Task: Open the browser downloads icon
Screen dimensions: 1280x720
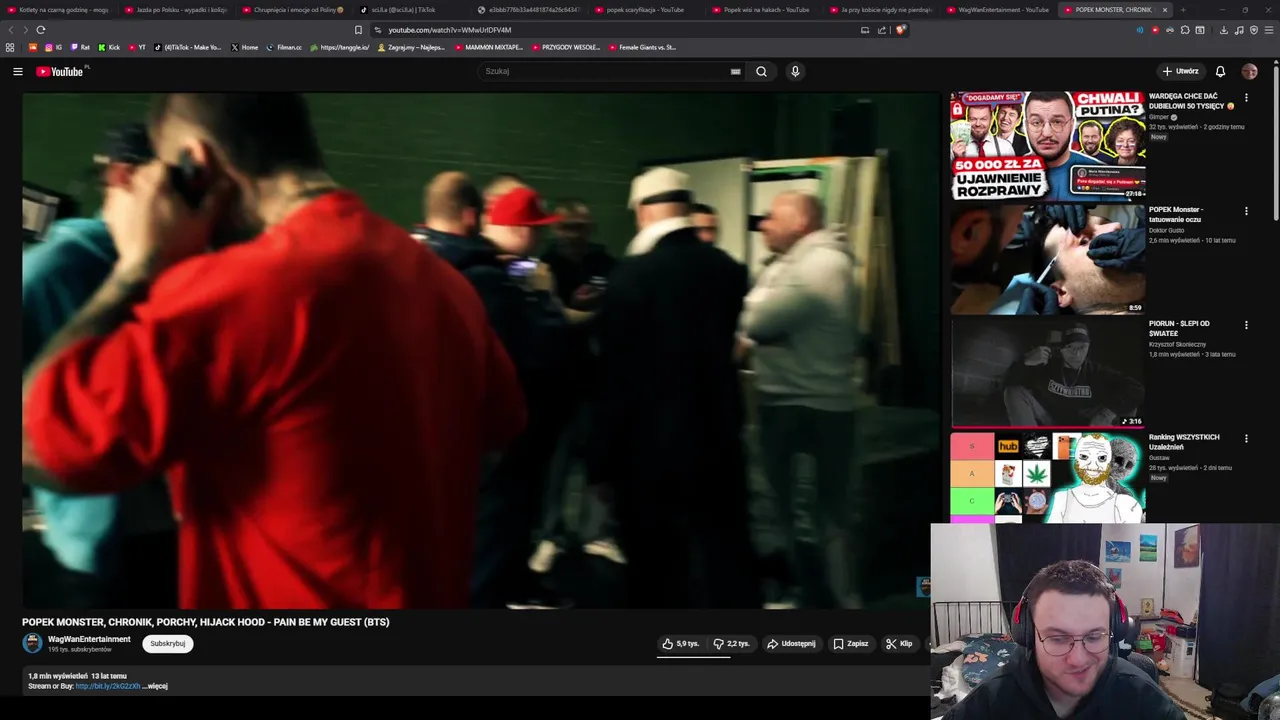Action: click(1223, 30)
